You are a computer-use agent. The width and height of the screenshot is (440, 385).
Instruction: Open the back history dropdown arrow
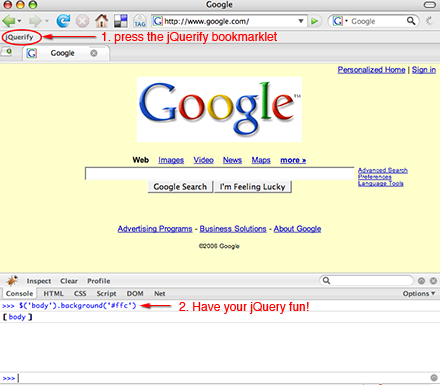pyautogui.click(x=20, y=21)
